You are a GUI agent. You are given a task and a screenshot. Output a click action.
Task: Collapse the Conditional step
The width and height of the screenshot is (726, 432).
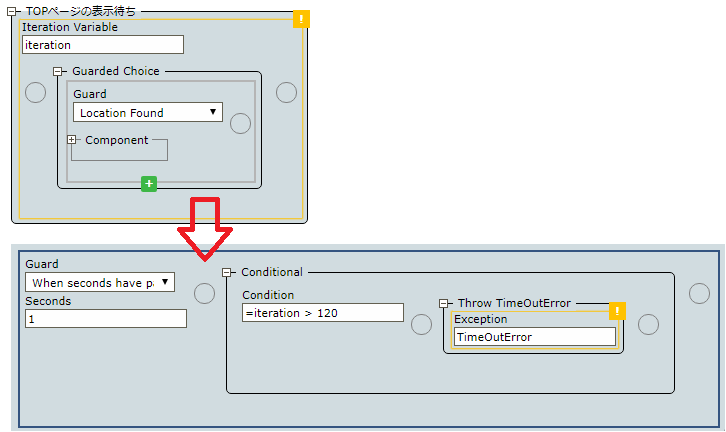pyautogui.click(x=226, y=272)
